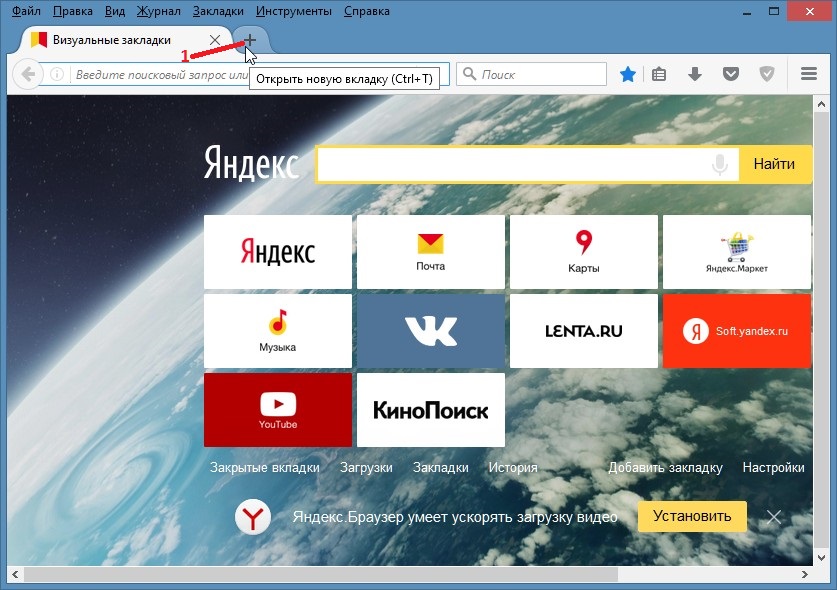Click the grey shield icon in toolbar

pyautogui.click(x=767, y=74)
